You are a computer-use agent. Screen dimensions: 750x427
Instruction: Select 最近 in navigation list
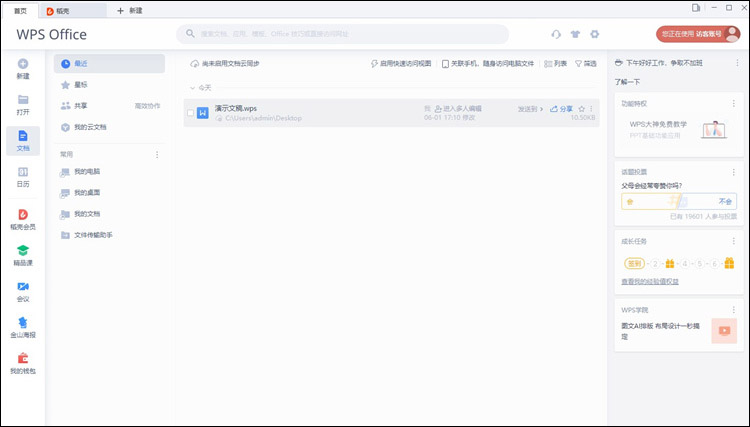coord(110,64)
